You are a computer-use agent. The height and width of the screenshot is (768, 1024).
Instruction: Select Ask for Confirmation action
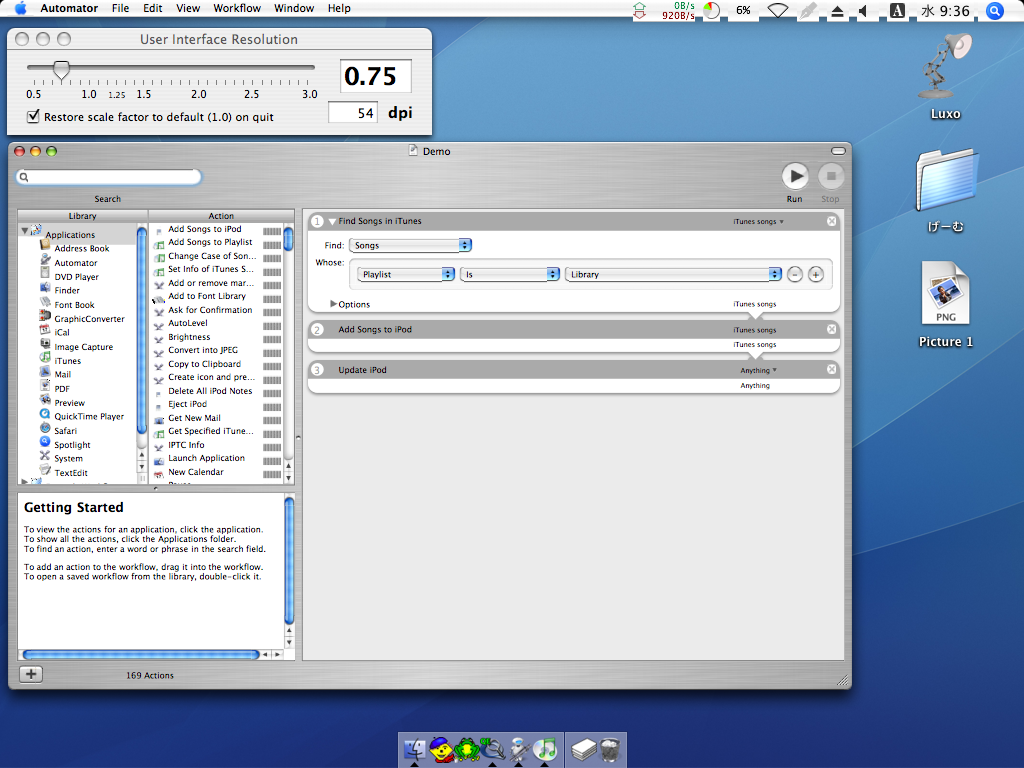pos(210,310)
